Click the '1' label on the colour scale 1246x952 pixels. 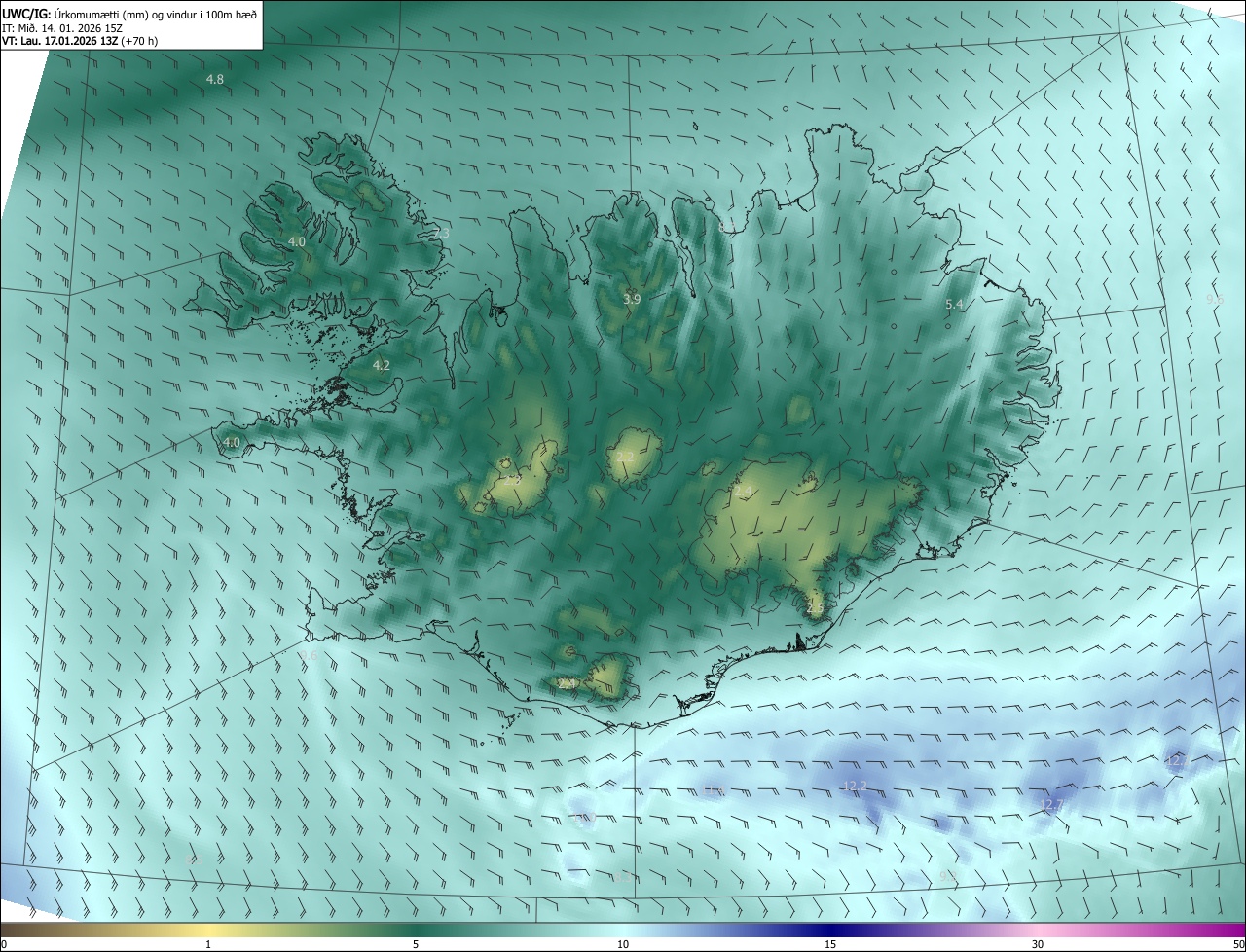tap(208, 944)
